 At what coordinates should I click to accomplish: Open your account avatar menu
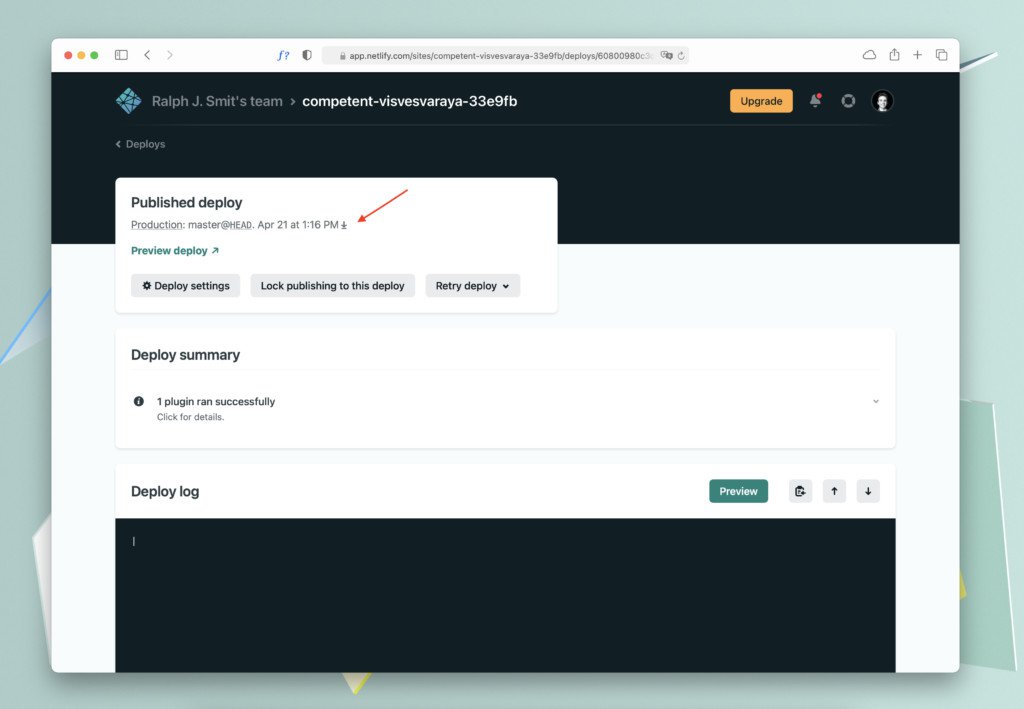[881, 100]
